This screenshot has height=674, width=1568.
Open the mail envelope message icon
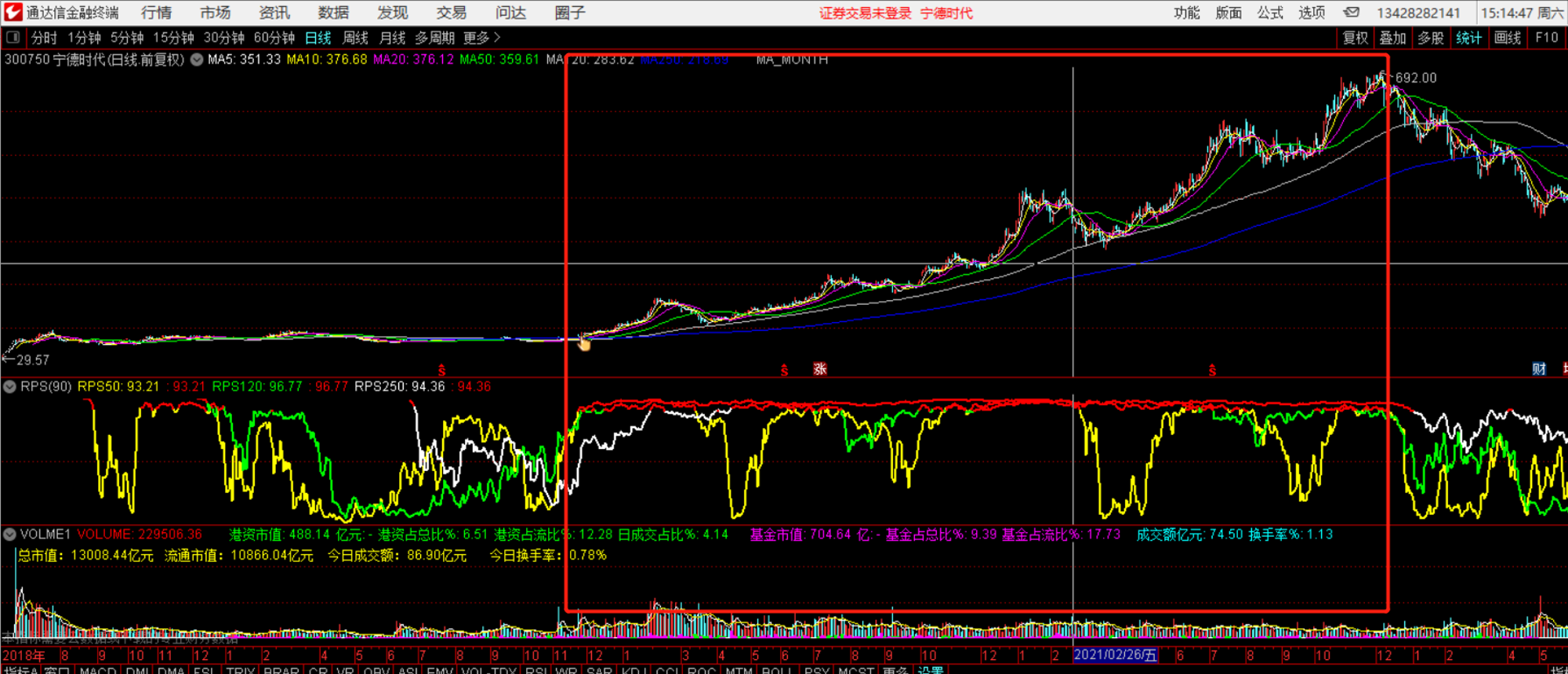(1351, 13)
